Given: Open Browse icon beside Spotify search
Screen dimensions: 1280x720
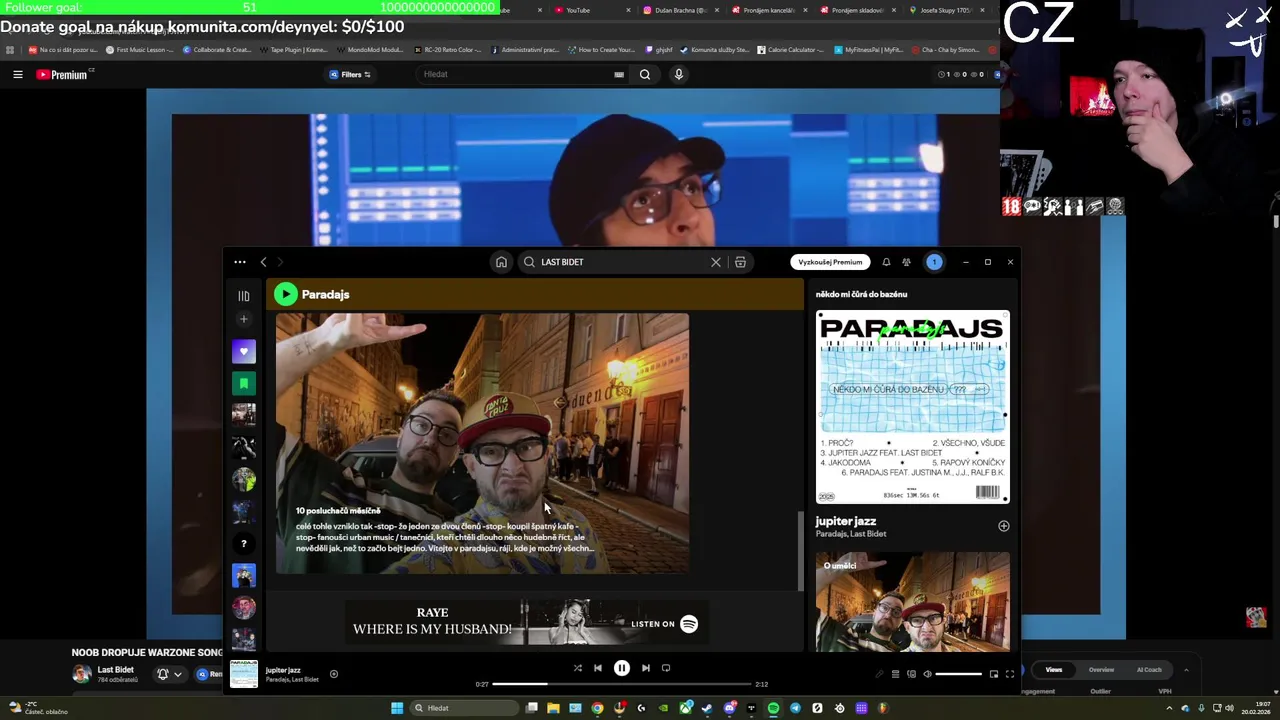Looking at the screenshot, I should point(740,262).
